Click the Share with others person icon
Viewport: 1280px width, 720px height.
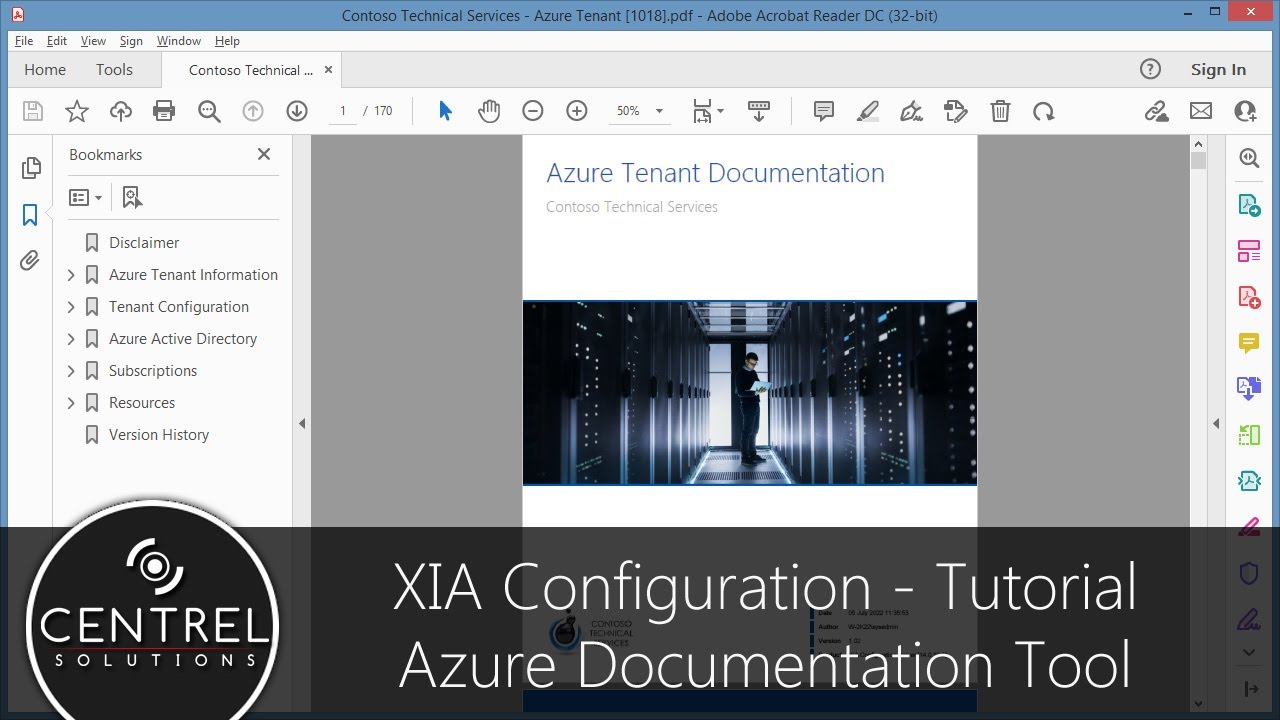point(1245,111)
